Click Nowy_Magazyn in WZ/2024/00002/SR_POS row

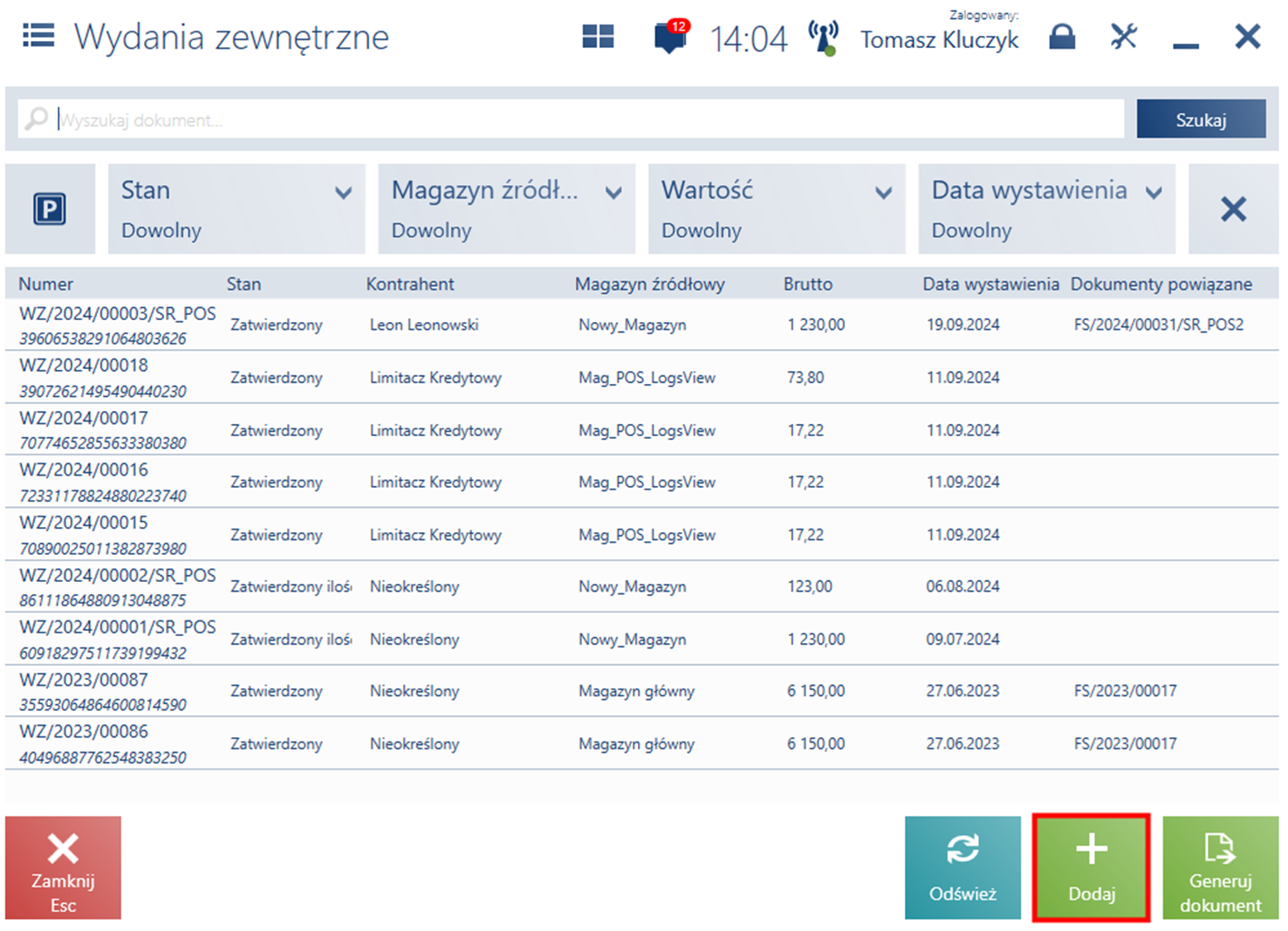pyautogui.click(x=632, y=586)
